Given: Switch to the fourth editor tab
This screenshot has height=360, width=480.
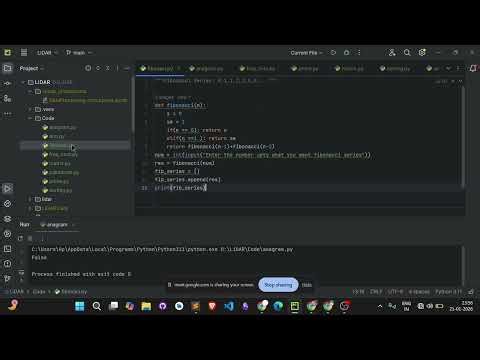Looking at the screenshot, I should [305, 68].
